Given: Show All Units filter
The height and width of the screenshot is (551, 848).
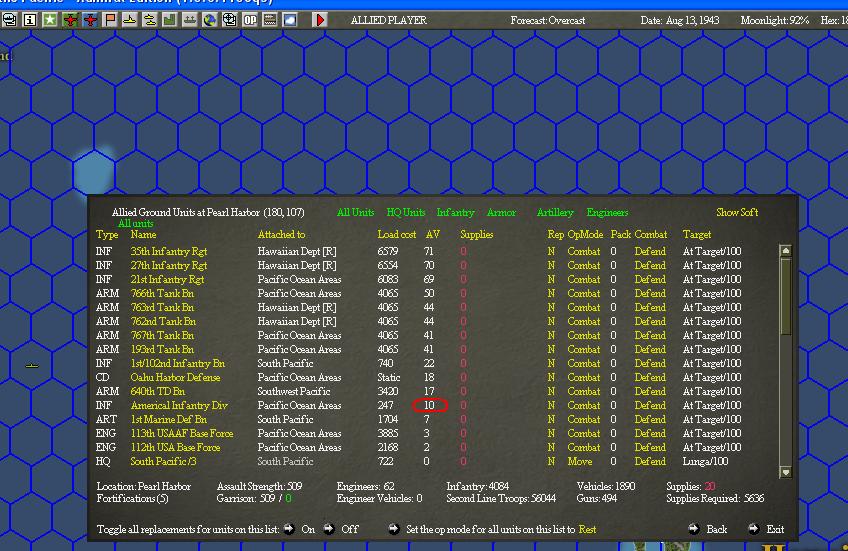Looking at the screenshot, I should pos(355,213).
